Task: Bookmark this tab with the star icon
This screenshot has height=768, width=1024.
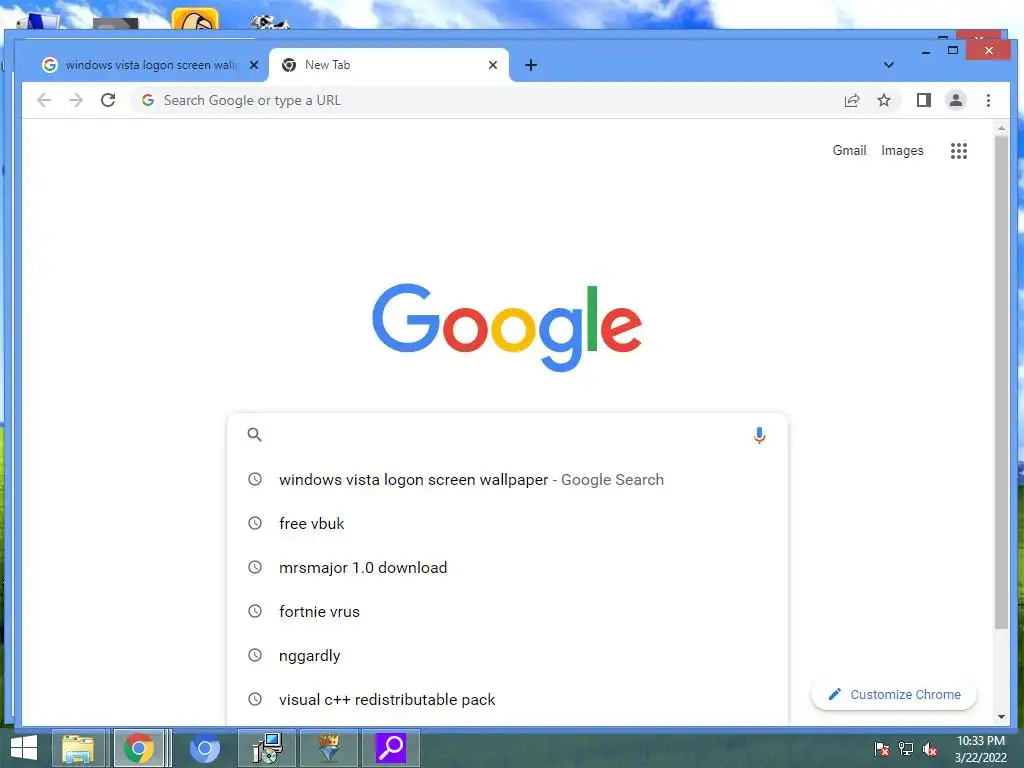Action: [884, 100]
